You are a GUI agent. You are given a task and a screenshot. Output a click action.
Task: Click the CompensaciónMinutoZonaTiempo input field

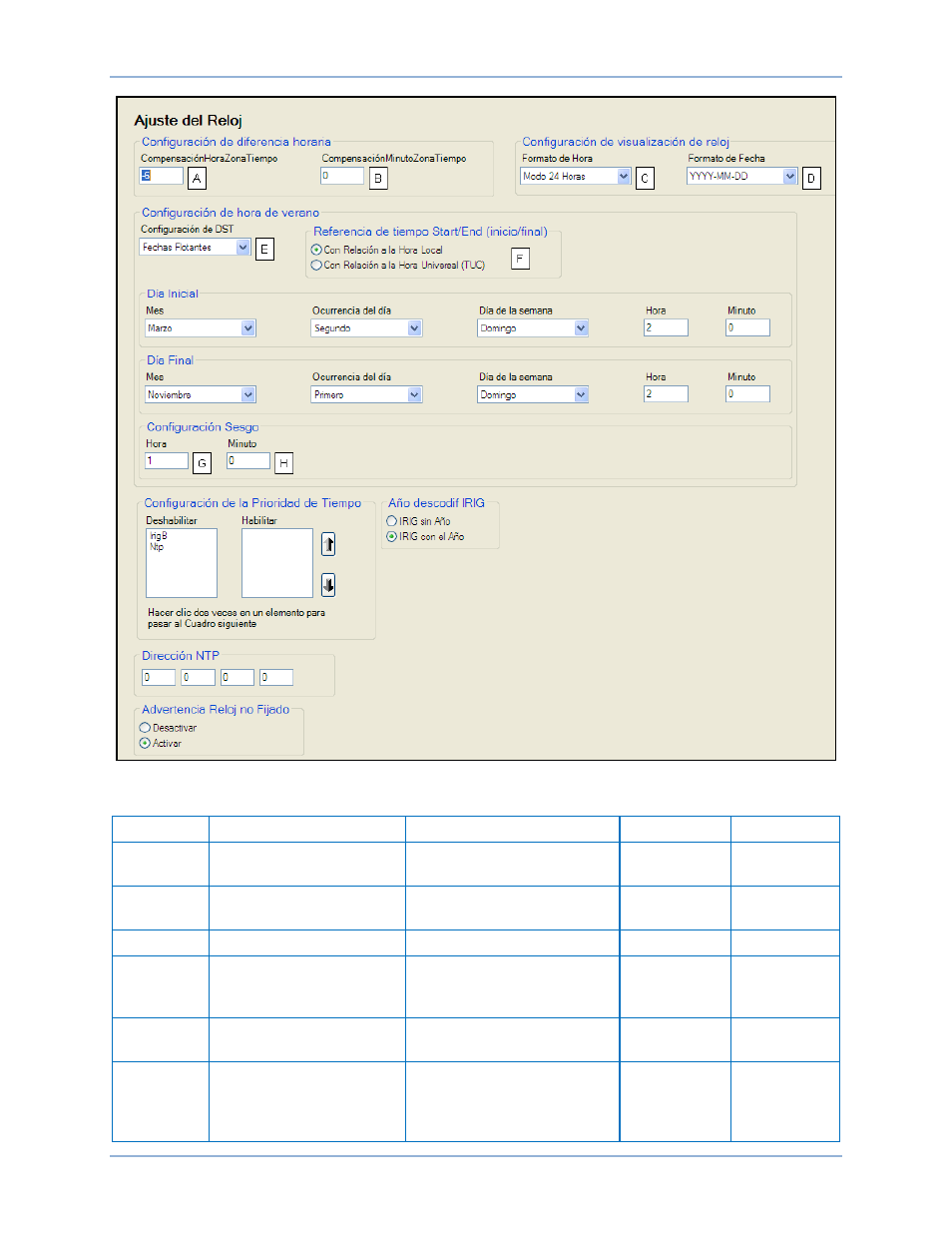coord(342,176)
